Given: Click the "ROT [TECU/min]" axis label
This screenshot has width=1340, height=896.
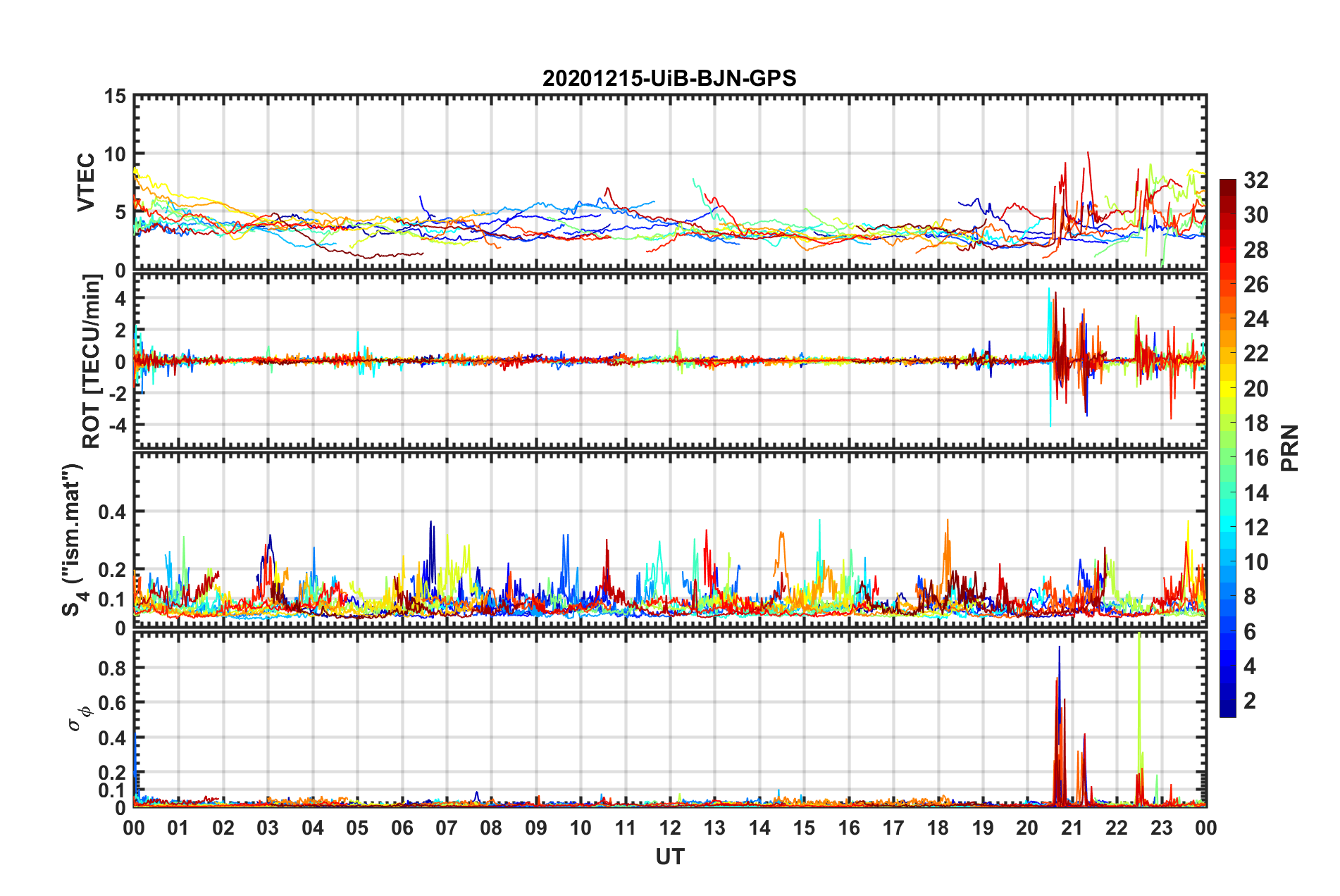Looking at the screenshot, I should [x=92, y=361].
